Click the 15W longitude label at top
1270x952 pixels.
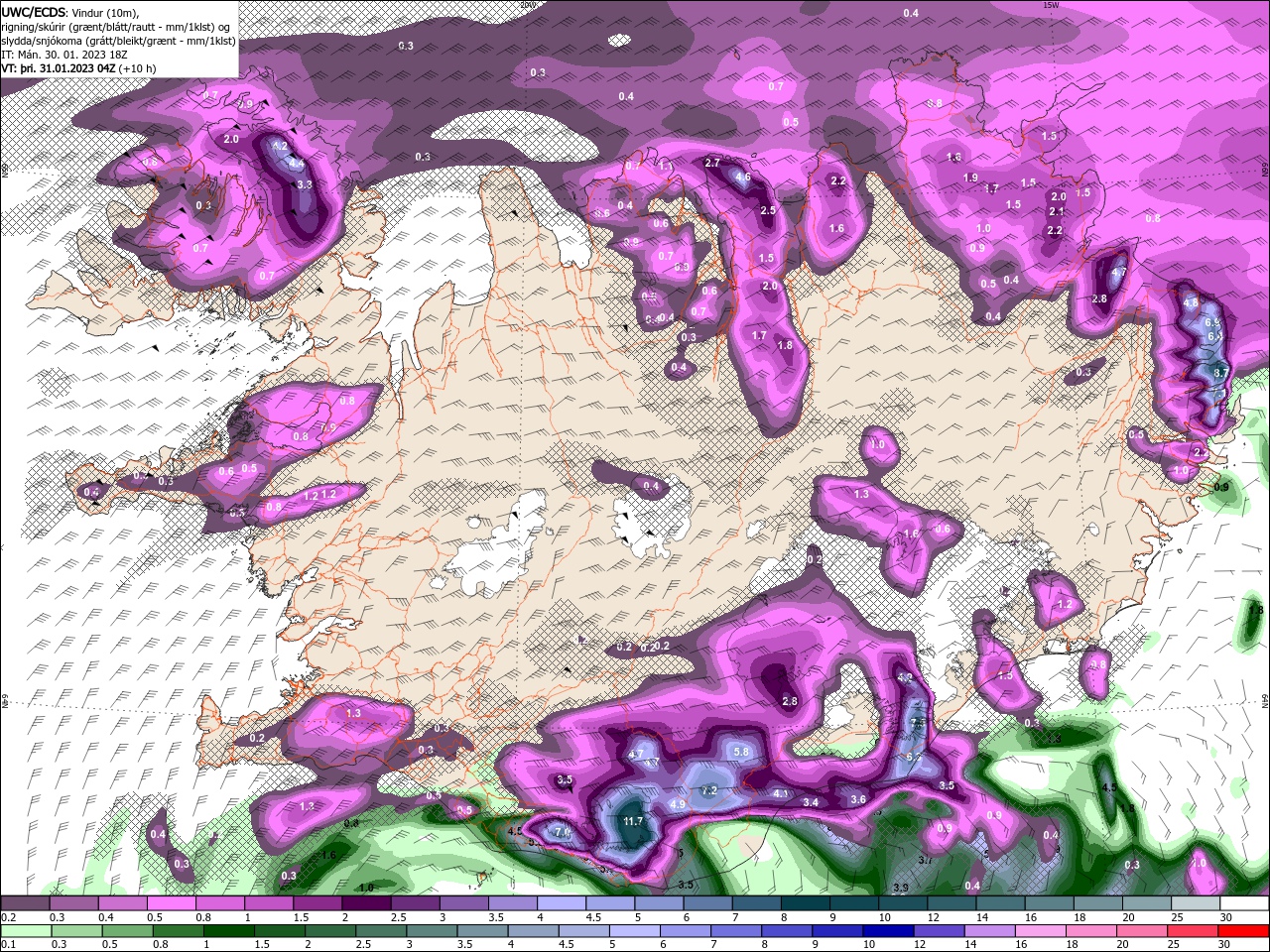pyautogui.click(x=1051, y=5)
